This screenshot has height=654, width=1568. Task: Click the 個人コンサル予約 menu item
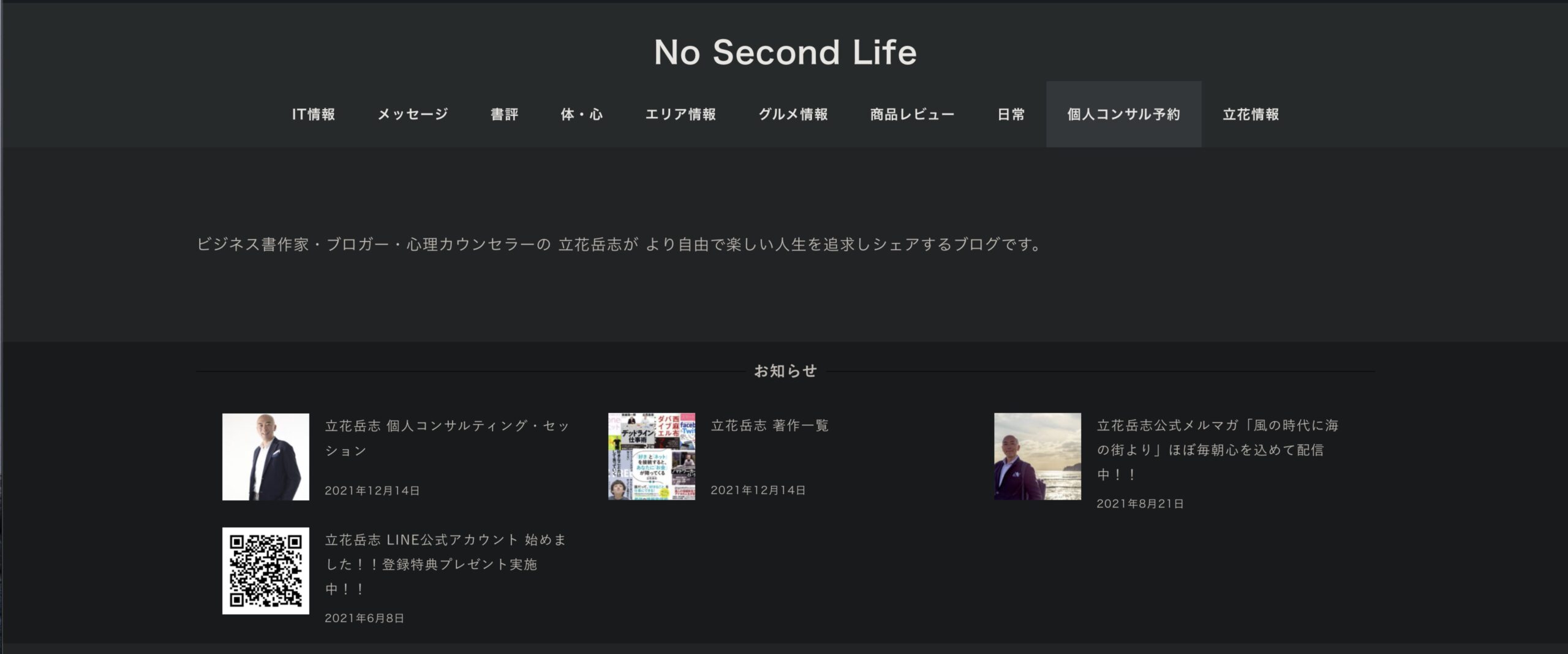(x=1123, y=115)
